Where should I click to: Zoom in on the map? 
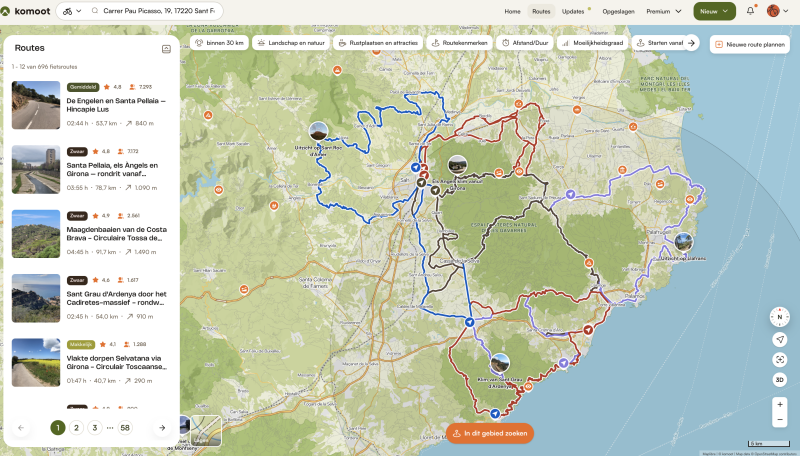[779, 404]
